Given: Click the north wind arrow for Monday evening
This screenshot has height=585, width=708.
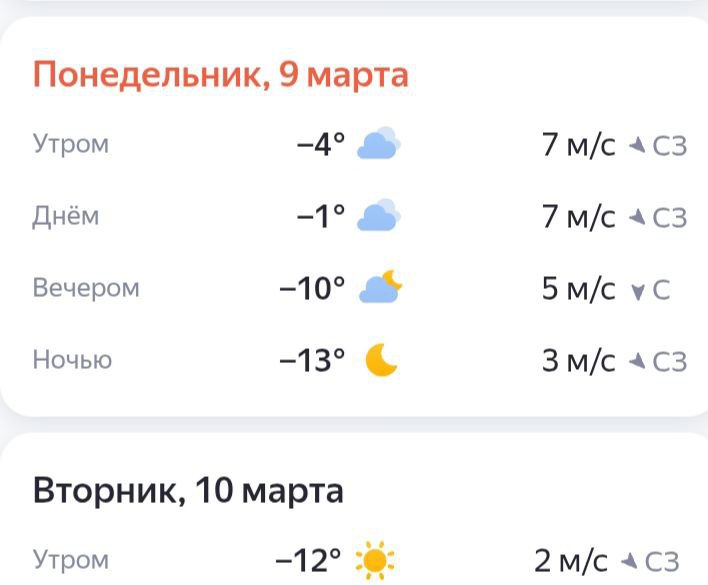Looking at the screenshot, I should point(636,290).
